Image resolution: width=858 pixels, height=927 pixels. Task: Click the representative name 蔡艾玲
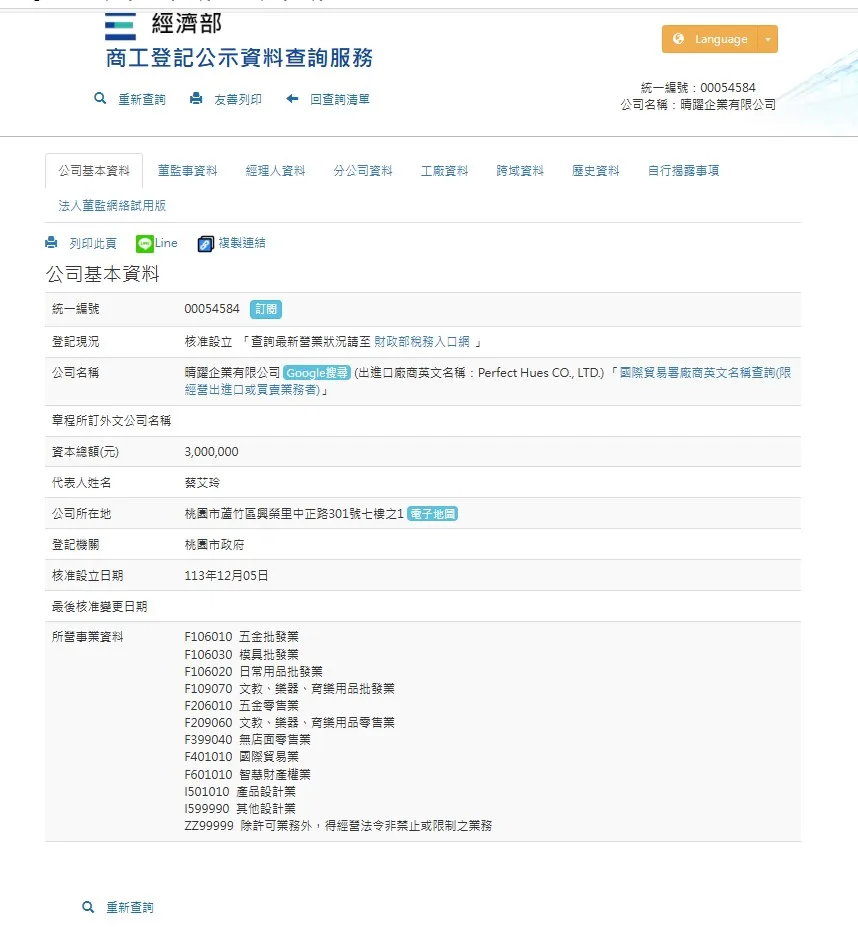[202, 483]
